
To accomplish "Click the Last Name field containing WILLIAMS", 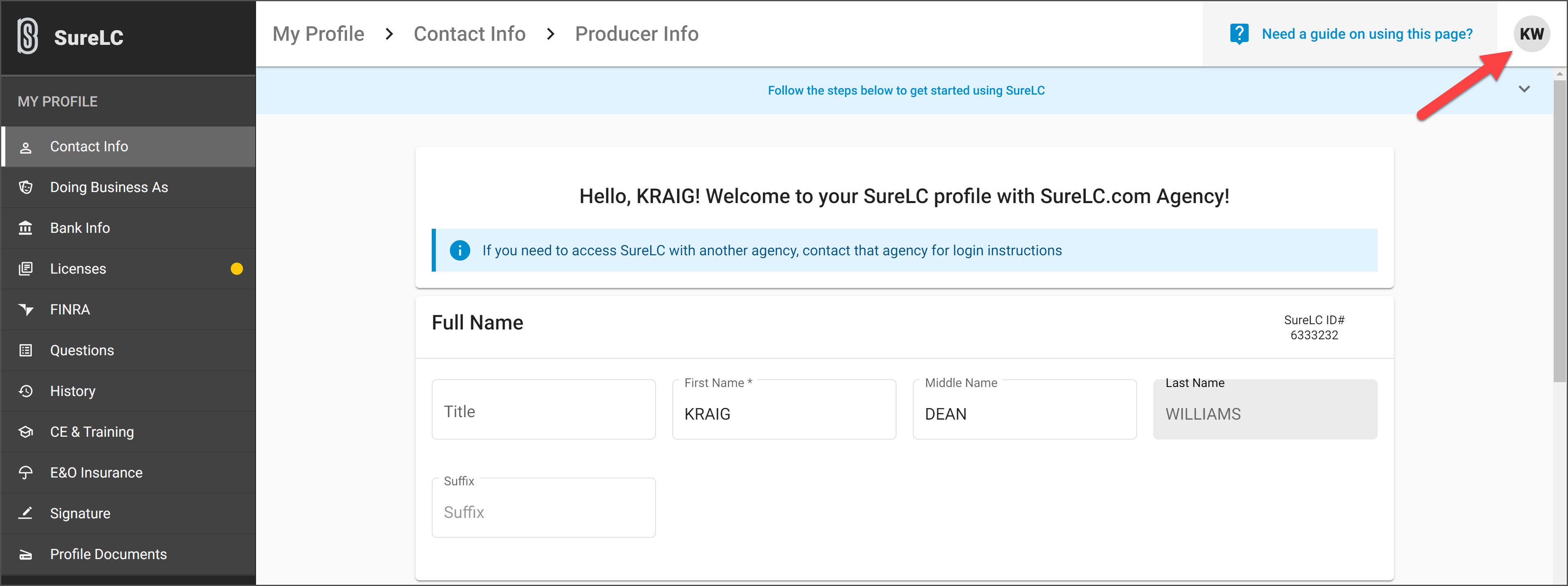I will point(1265,409).
